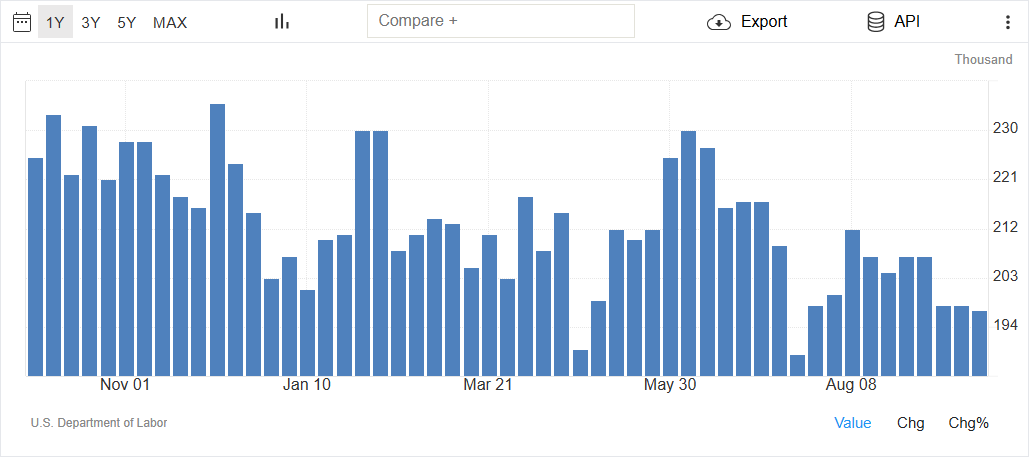
Task: Switch to the 5Y time range
Action: 126,22
